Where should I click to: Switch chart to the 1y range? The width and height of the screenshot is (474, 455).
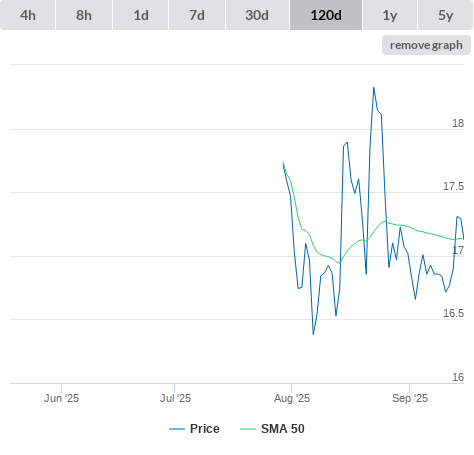click(390, 15)
